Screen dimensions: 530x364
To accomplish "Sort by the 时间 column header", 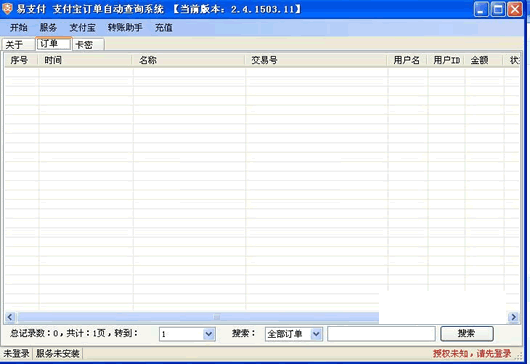I will [x=85, y=60].
